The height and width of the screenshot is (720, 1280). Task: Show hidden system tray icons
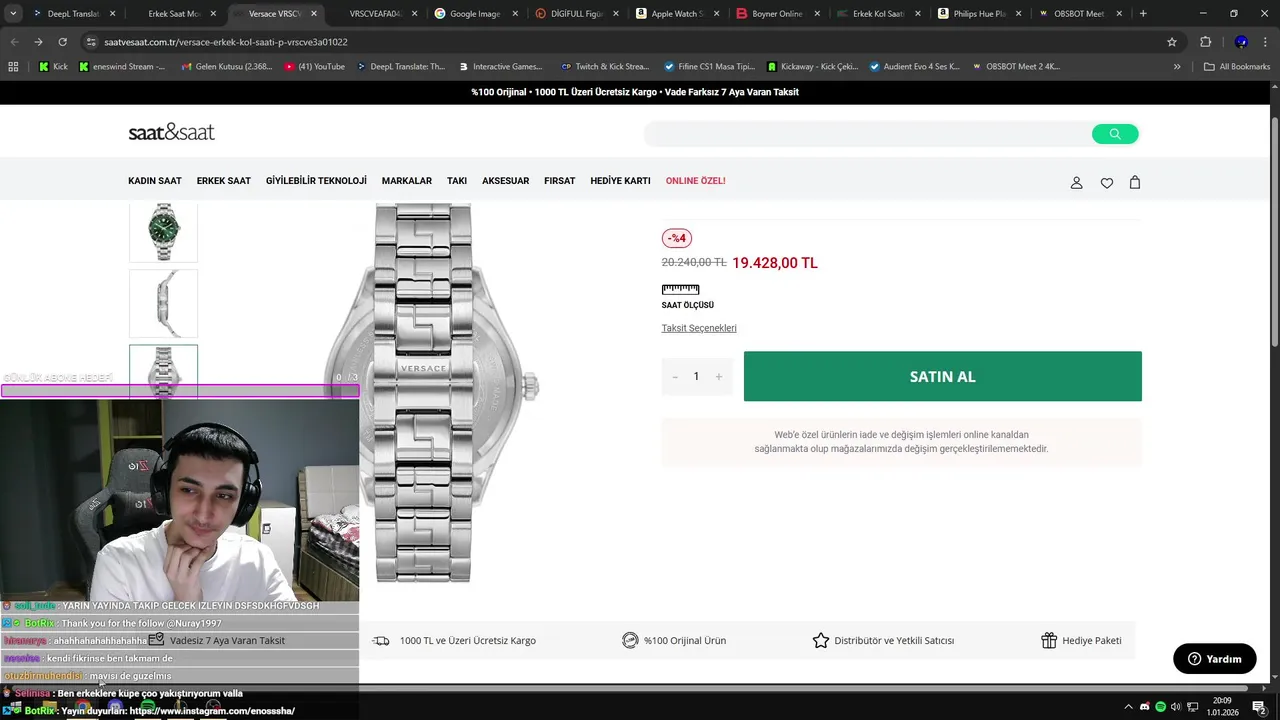click(x=1128, y=707)
